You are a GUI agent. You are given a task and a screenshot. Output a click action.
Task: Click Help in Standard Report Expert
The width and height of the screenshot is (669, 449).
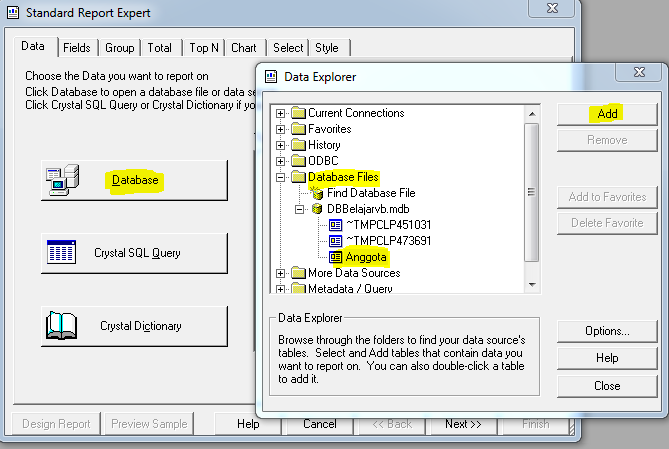click(248, 424)
